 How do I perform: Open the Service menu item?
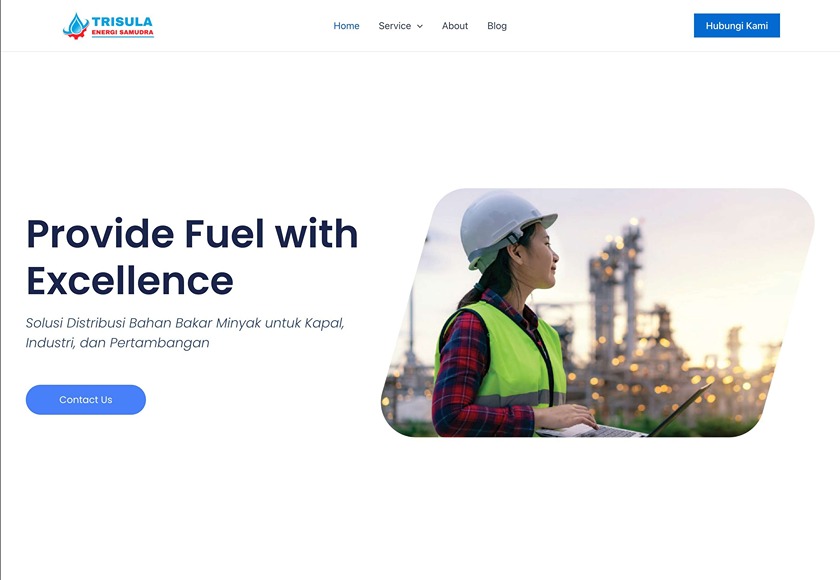pyautogui.click(x=395, y=26)
